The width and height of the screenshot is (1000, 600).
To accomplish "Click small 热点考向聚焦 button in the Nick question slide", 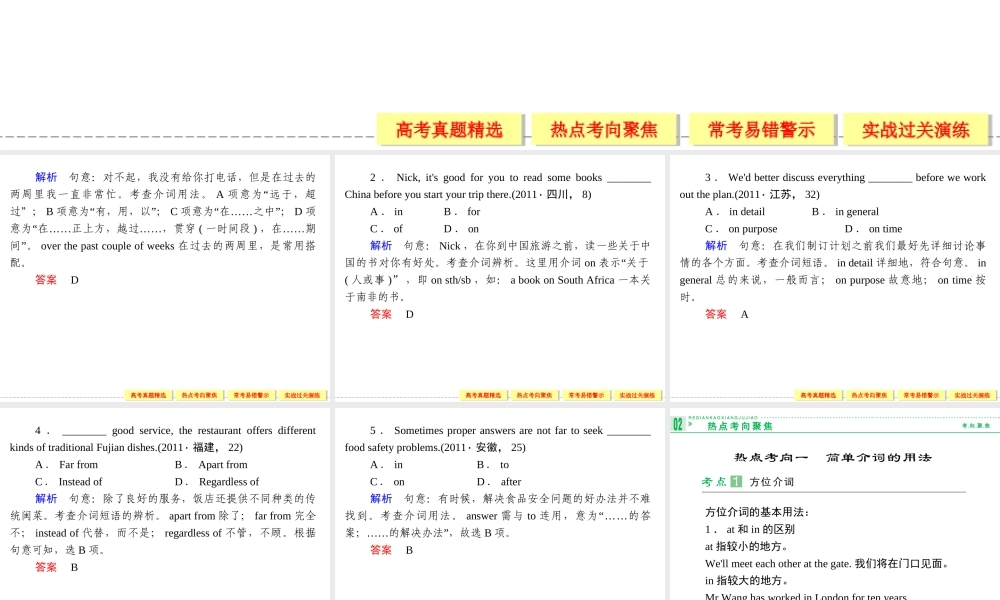I will (x=534, y=395).
